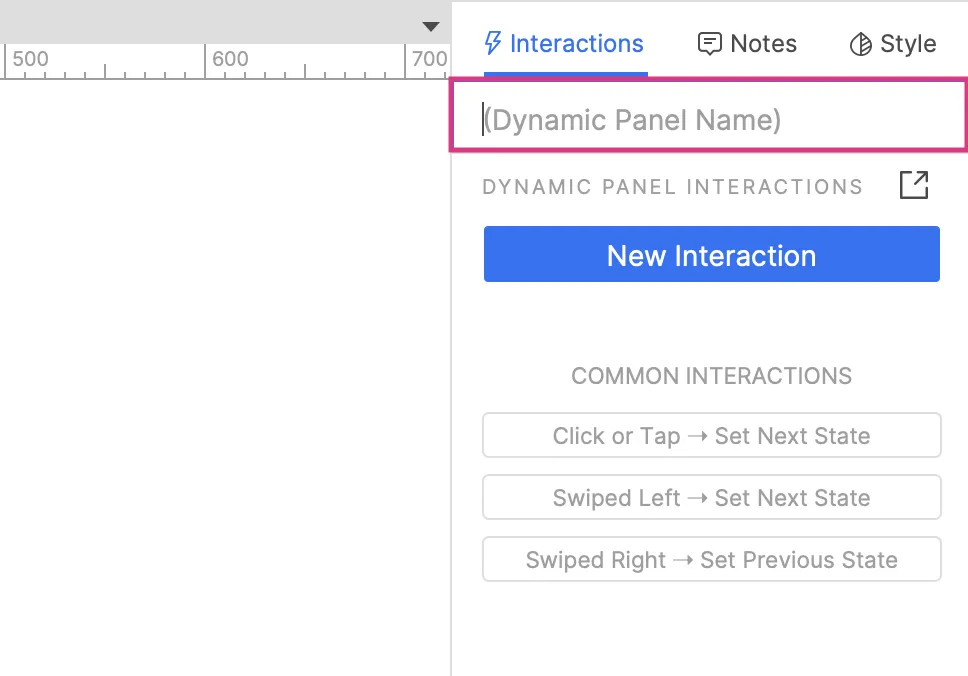Image resolution: width=968 pixels, height=676 pixels.
Task: Click the DYNAMIC PANEL INTERACTIONS heading
Action: click(x=672, y=187)
